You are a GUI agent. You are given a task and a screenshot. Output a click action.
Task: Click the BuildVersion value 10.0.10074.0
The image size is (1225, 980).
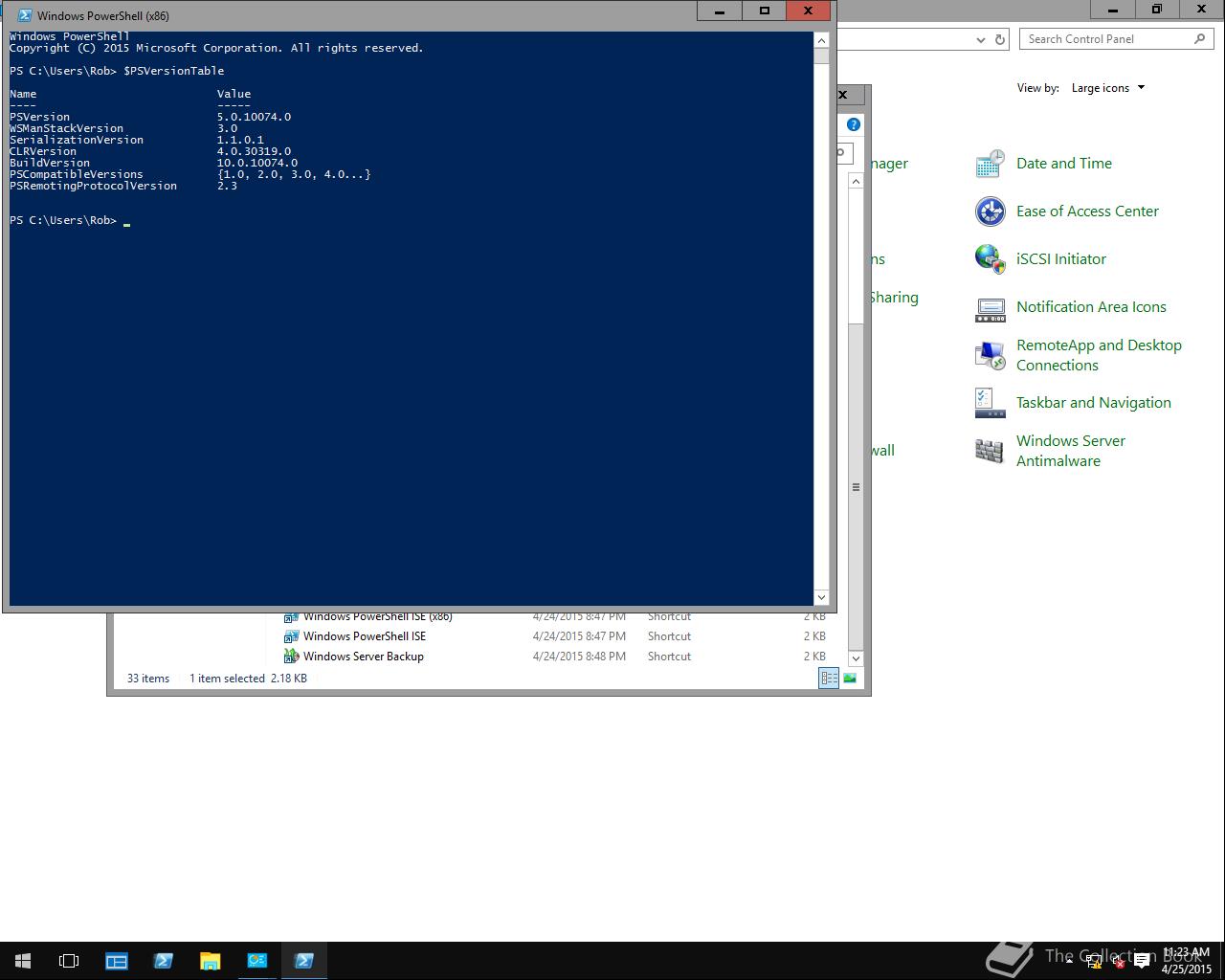(x=256, y=163)
